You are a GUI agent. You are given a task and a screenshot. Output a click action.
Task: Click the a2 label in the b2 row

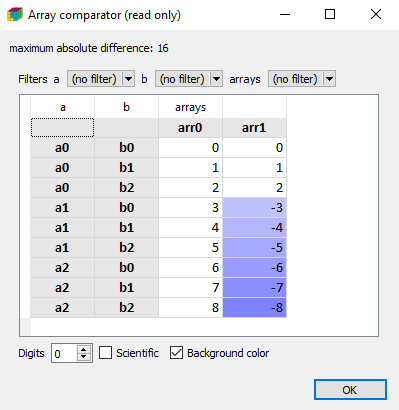click(x=63, y=307)
